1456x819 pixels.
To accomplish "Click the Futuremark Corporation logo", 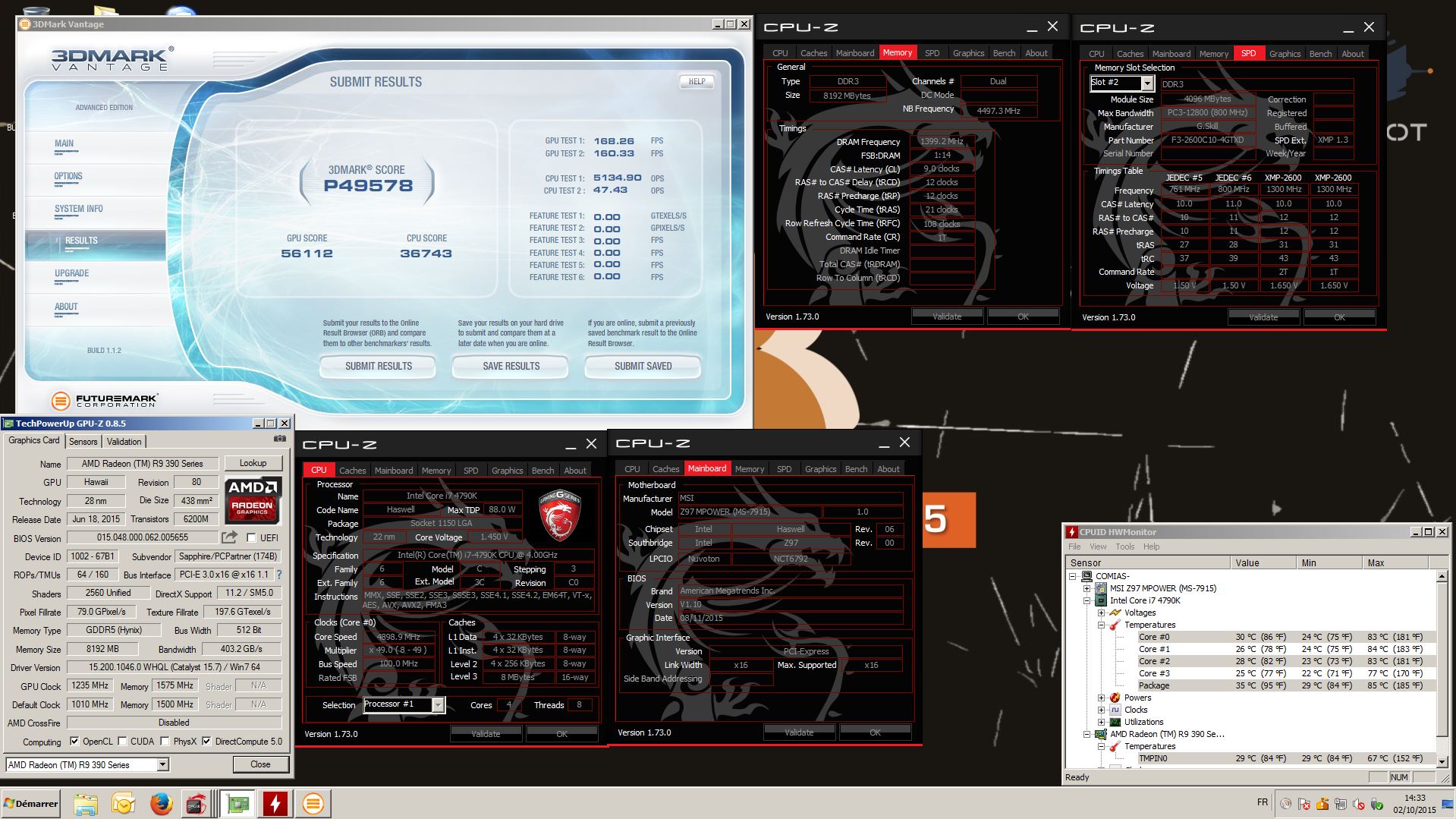I will [x=104, y=401].
